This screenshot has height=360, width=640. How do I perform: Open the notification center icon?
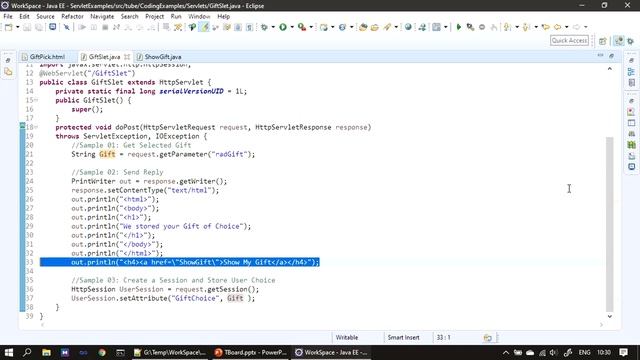click(623, 352)
